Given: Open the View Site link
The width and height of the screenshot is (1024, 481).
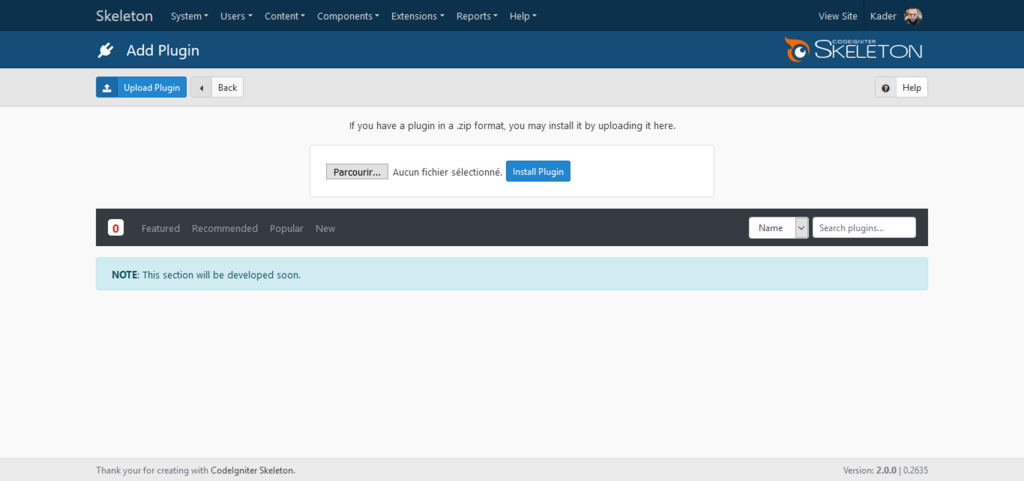Looking at the screenshot, I should pos(838,16).
